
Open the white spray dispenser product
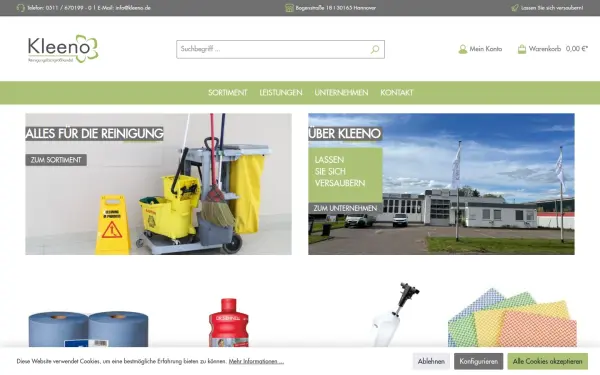[x=395, y=315]
